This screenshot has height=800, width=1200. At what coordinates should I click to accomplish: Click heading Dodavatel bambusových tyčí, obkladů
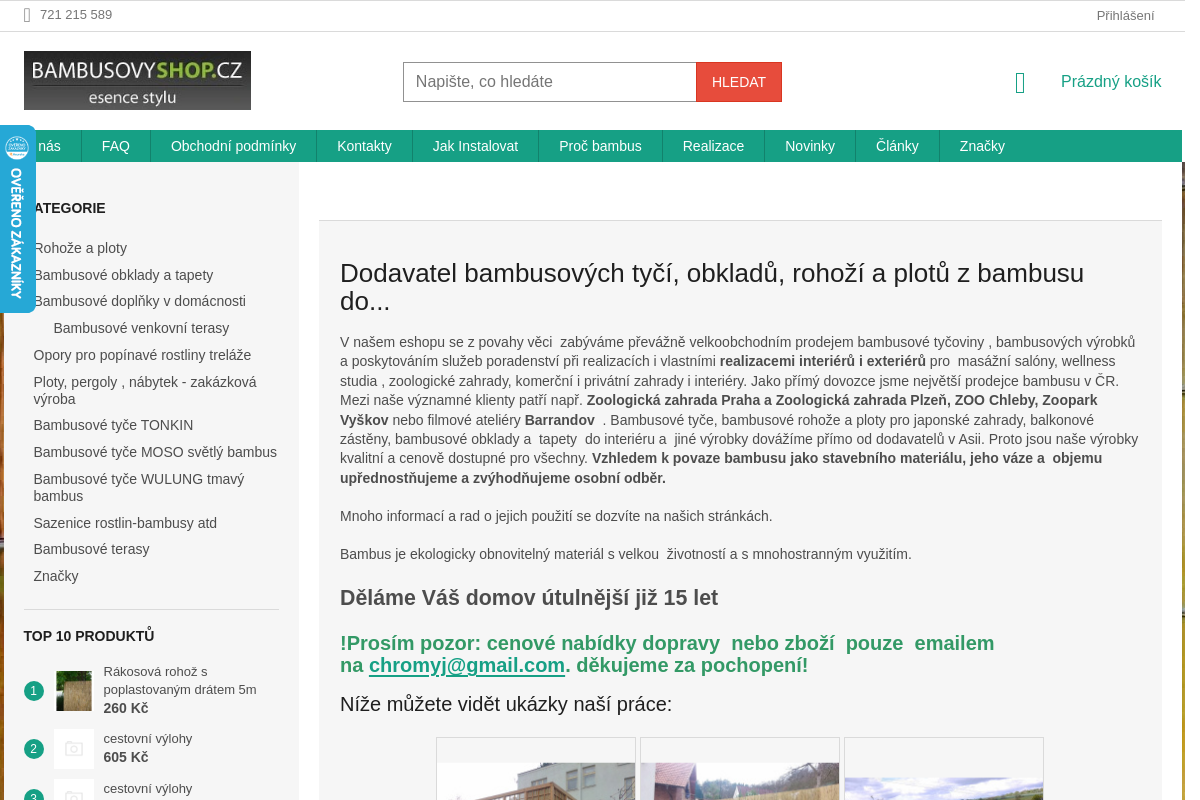click(x=712, y=287)
